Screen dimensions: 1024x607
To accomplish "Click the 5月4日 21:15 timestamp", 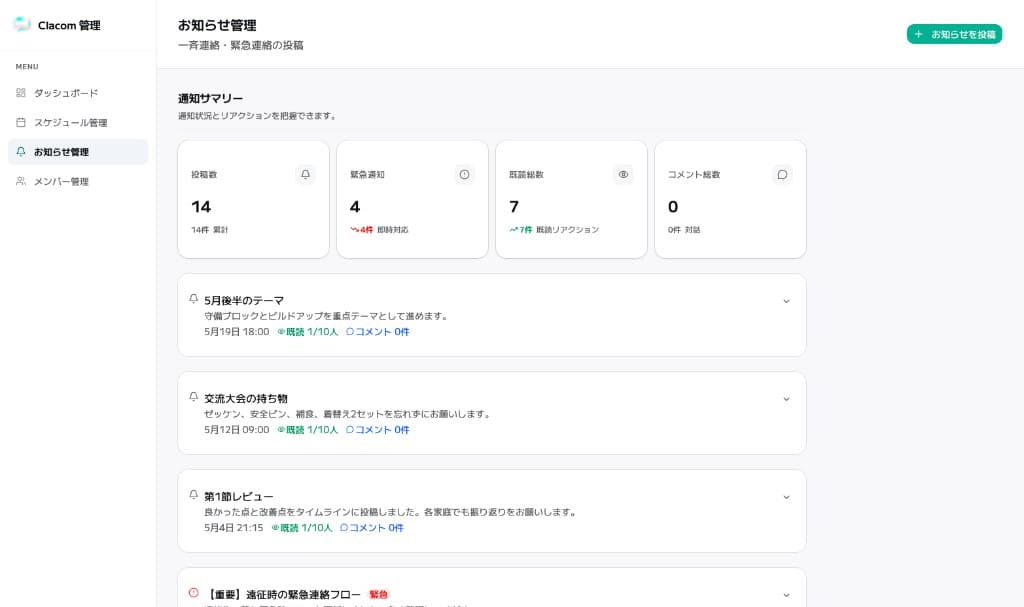I will 234,528.
